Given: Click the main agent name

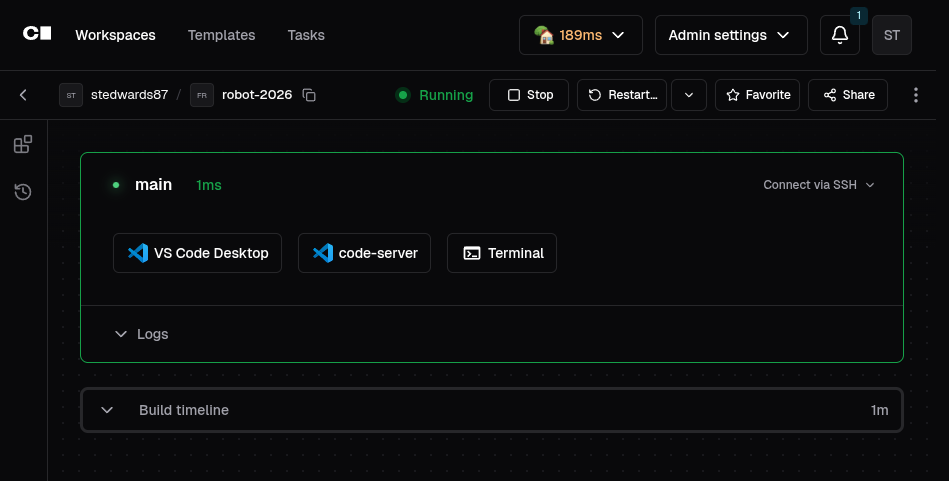Looking at the screenshot, I should coord(153,185).
